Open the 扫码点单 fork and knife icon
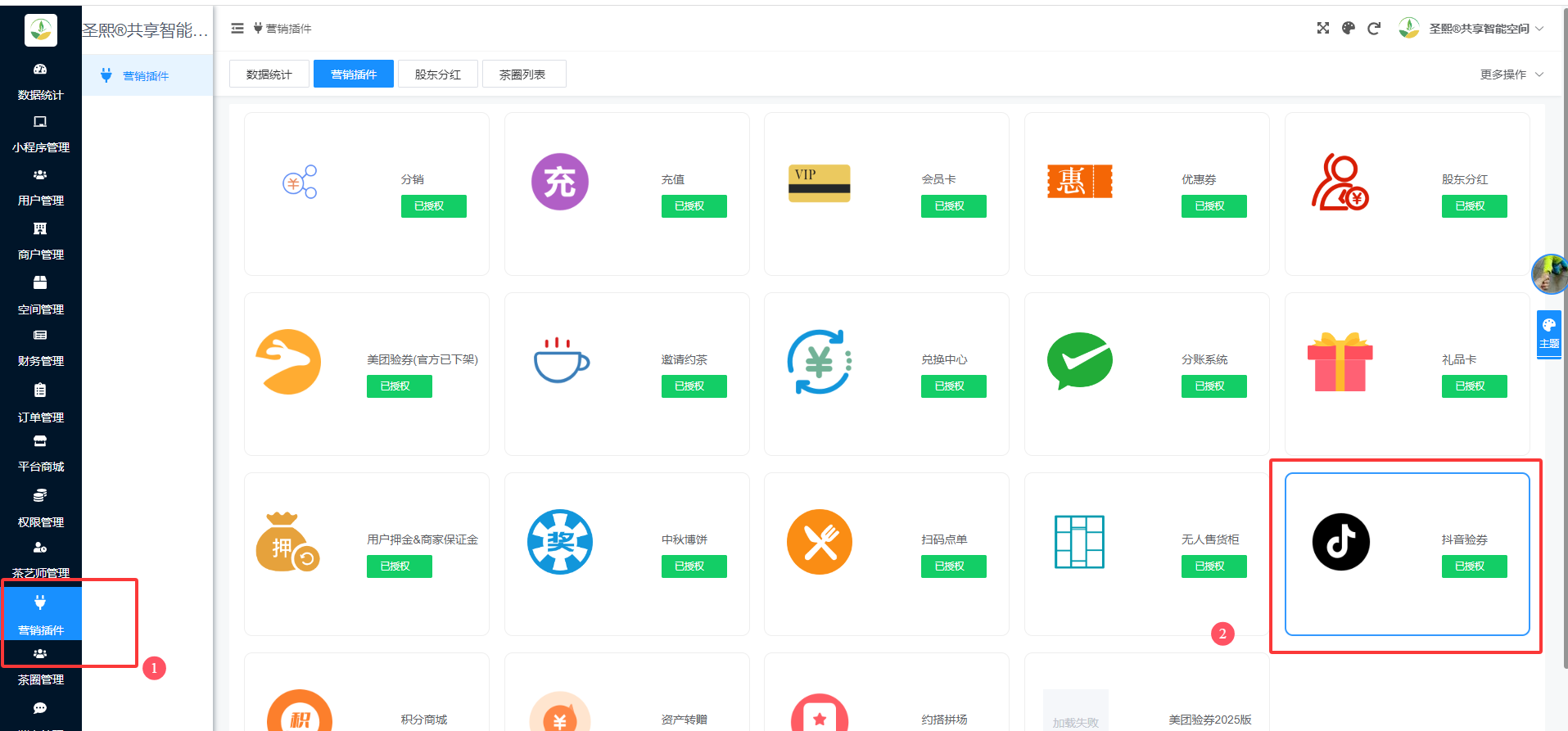The width and height of the screenshot is (1568, 731). point(820,542)
